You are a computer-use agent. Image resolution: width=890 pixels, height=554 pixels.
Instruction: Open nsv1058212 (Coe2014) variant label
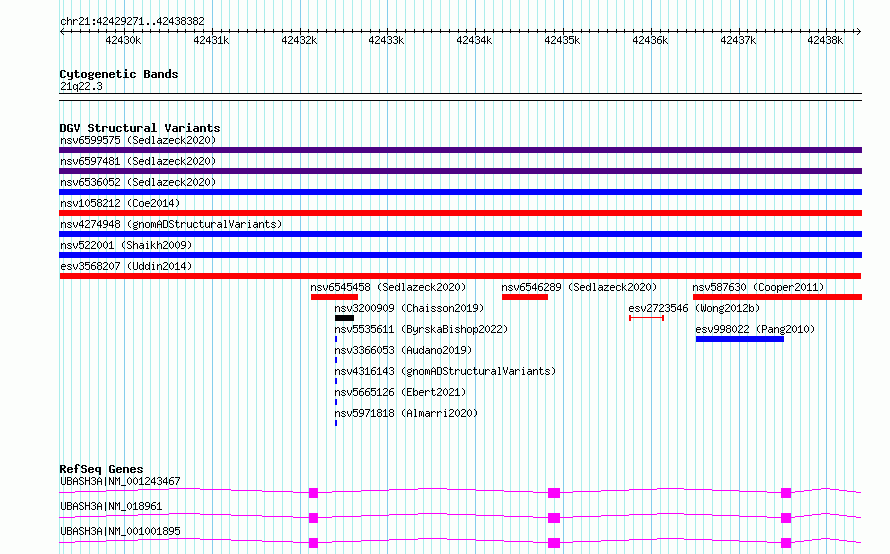[120, 203]
